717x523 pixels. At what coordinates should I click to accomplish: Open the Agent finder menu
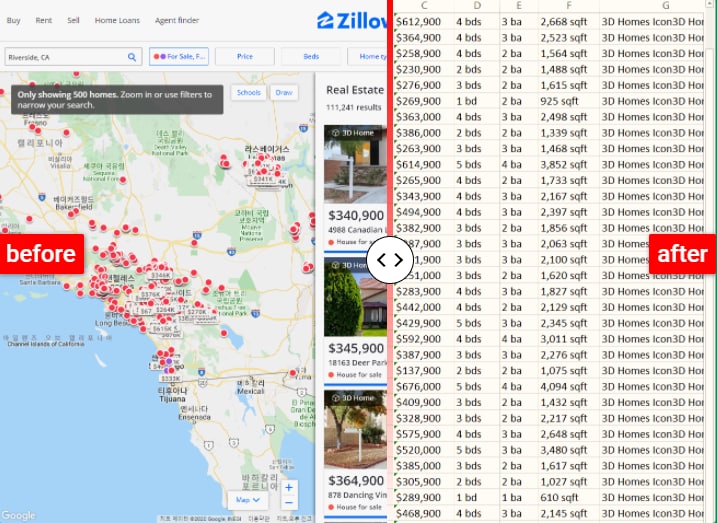(177, 21)
